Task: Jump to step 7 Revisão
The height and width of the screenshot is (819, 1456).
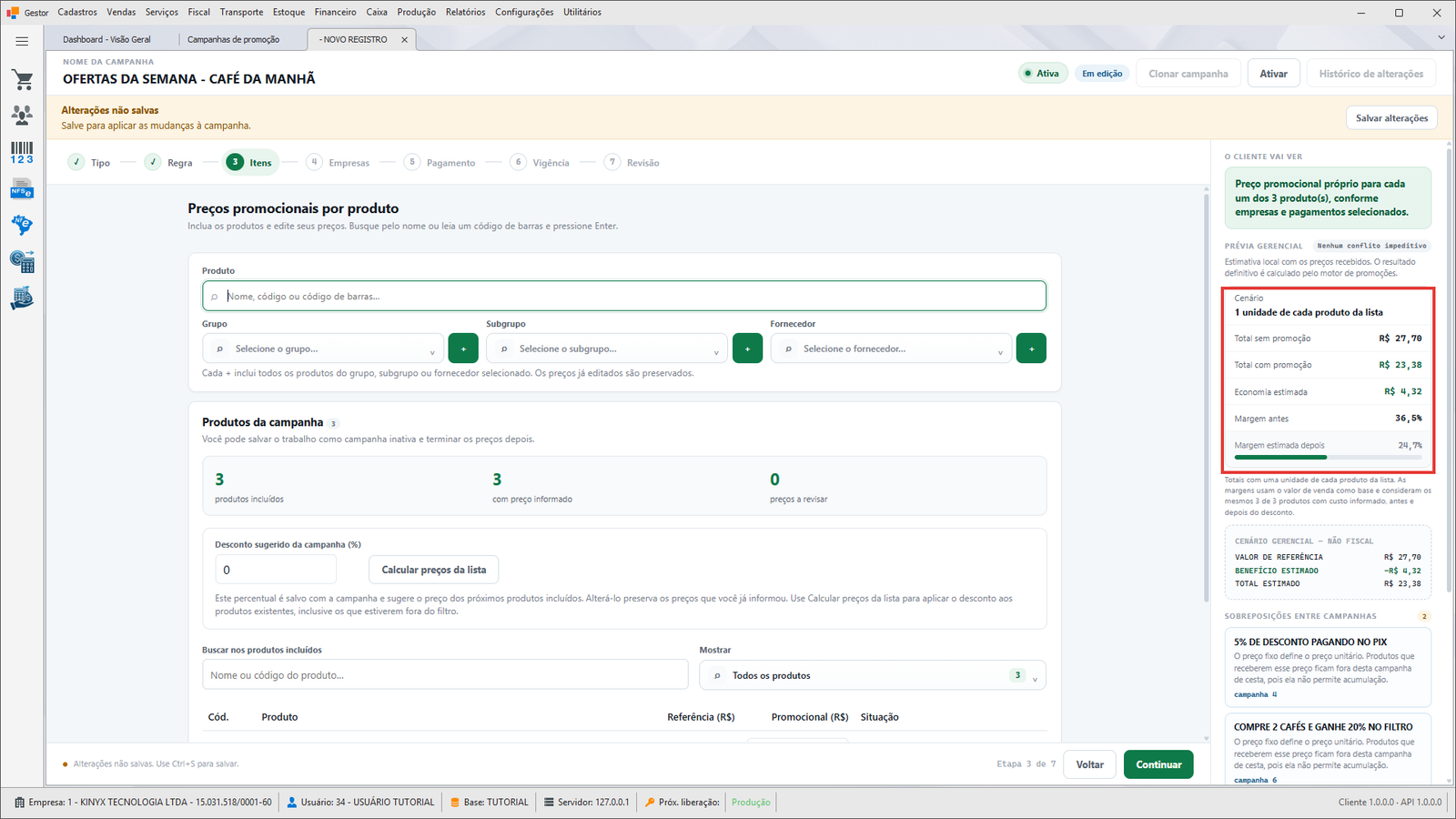Action: 632,162
